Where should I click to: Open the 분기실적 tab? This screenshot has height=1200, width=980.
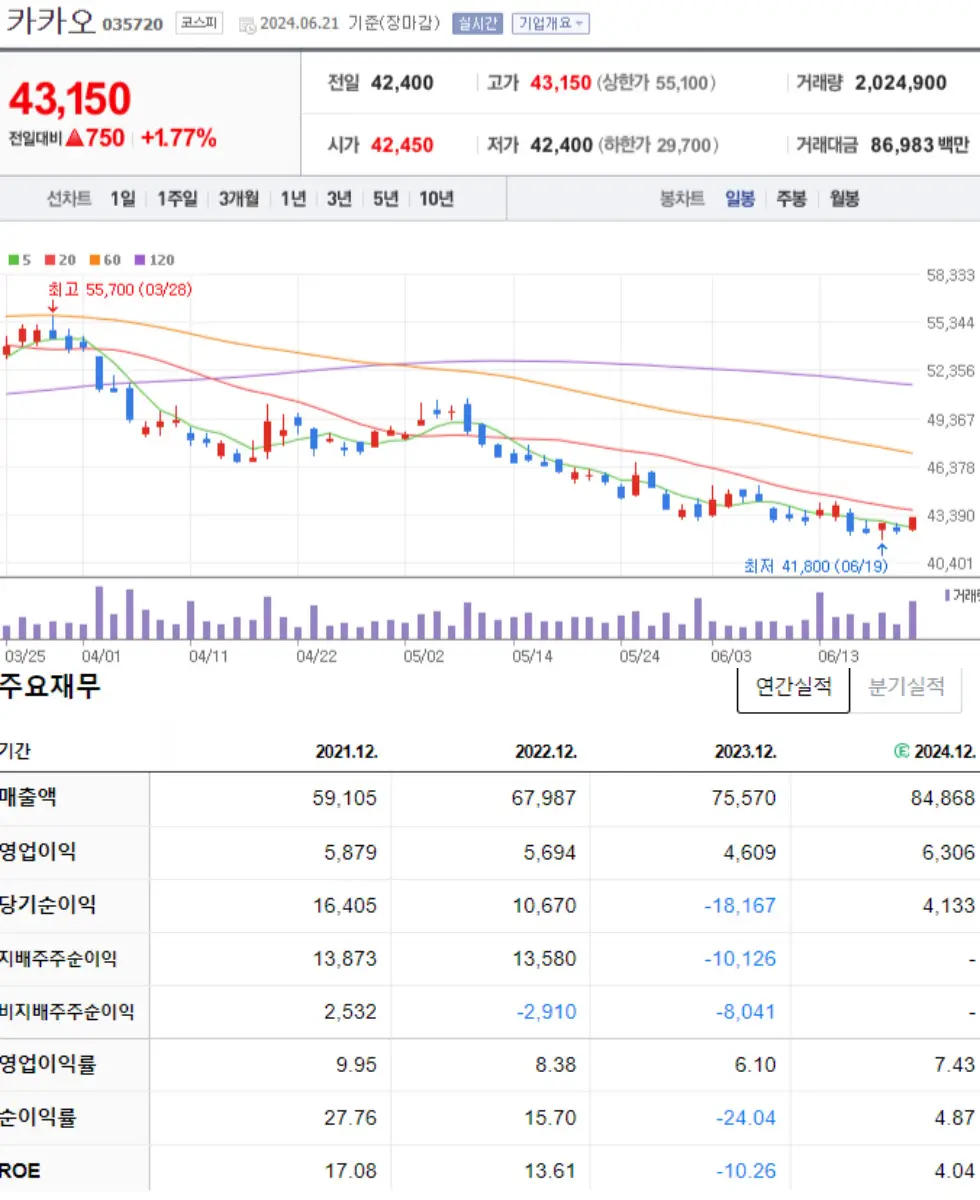(906, 687)
